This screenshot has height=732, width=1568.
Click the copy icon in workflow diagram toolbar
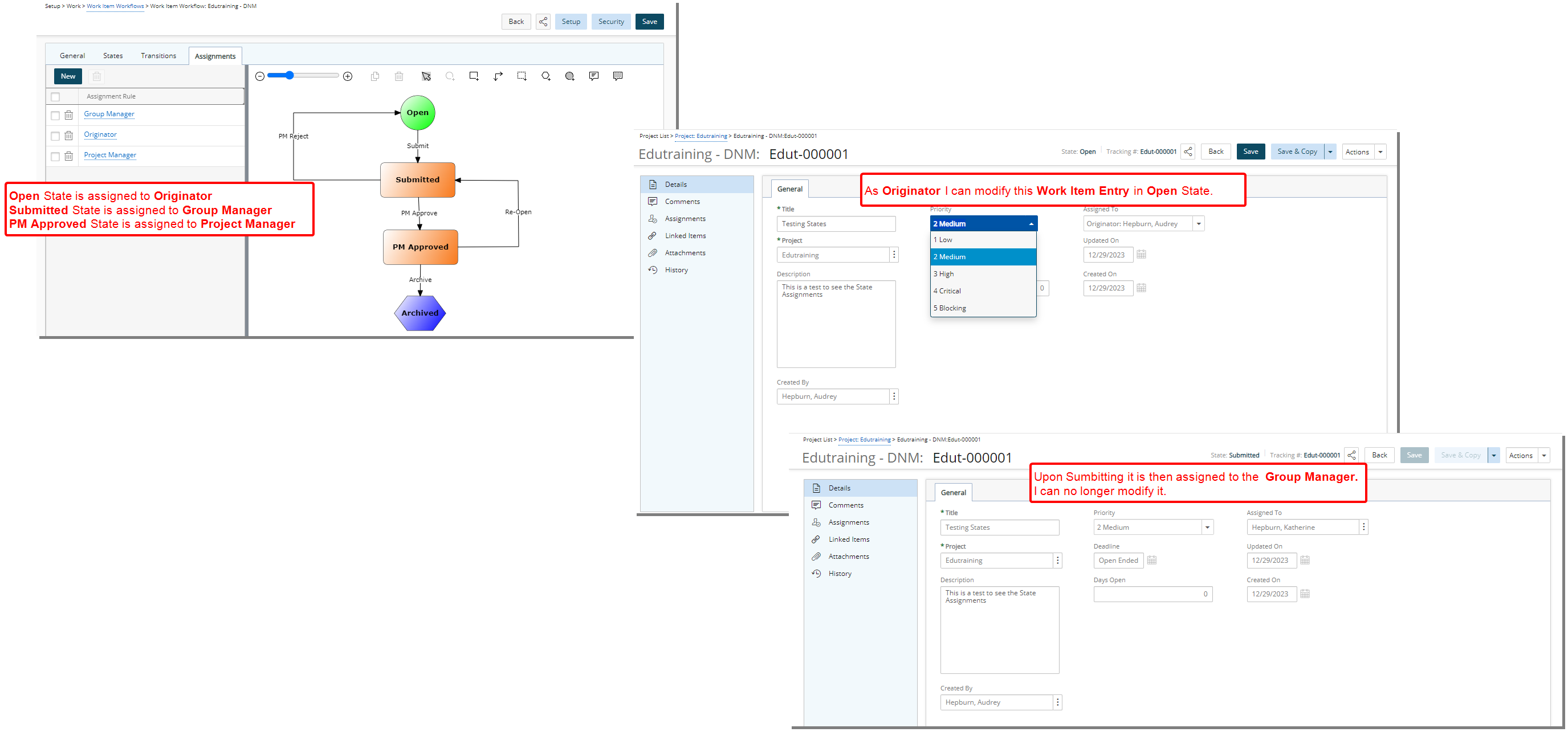click(375, 76)
